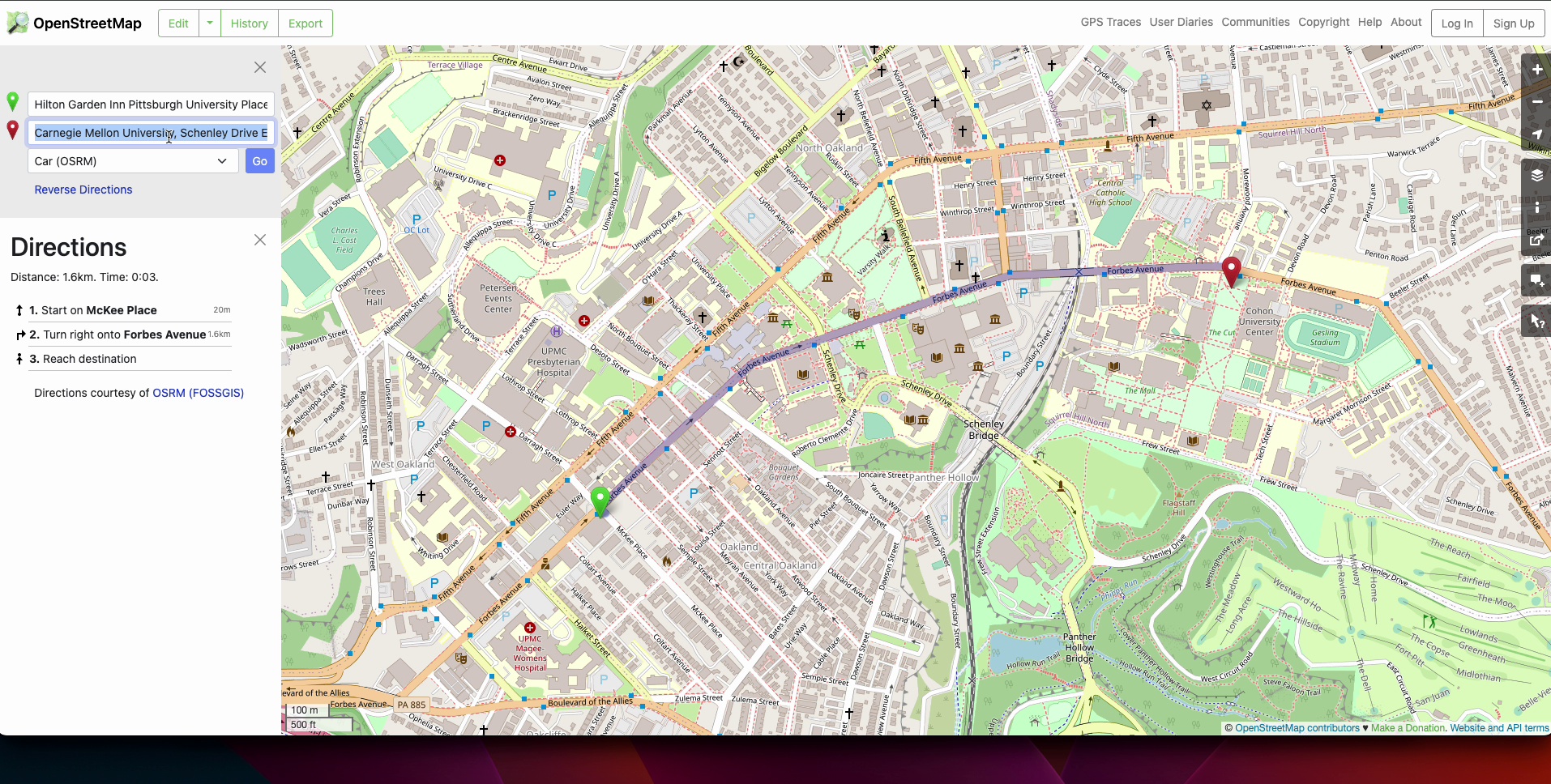Expand the Edit button dropdown arrow
Image resolution: width=1551 pixels, height=784 pixels.
[x=210, y=23]
